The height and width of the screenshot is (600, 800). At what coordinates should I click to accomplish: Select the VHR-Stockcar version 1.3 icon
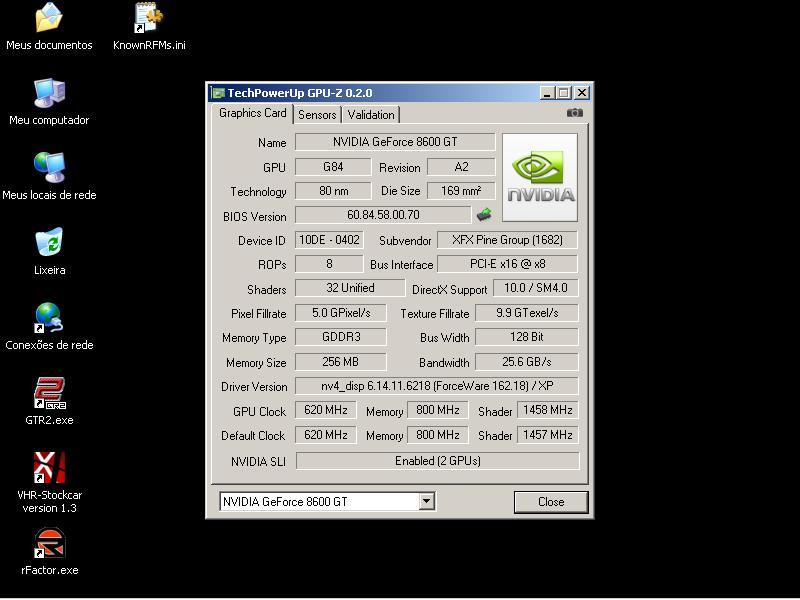tap(49, 467)
